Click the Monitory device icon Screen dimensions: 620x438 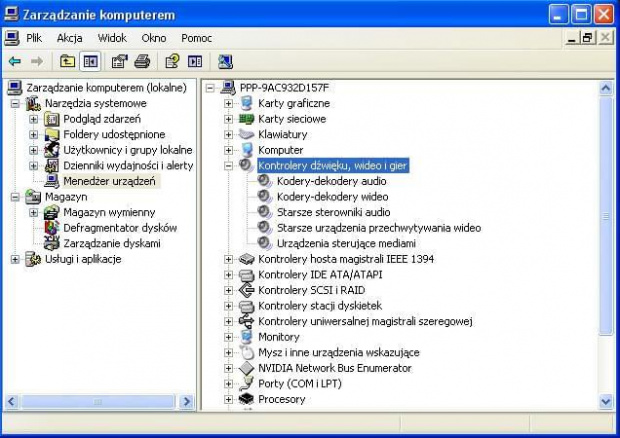(246, 337)
